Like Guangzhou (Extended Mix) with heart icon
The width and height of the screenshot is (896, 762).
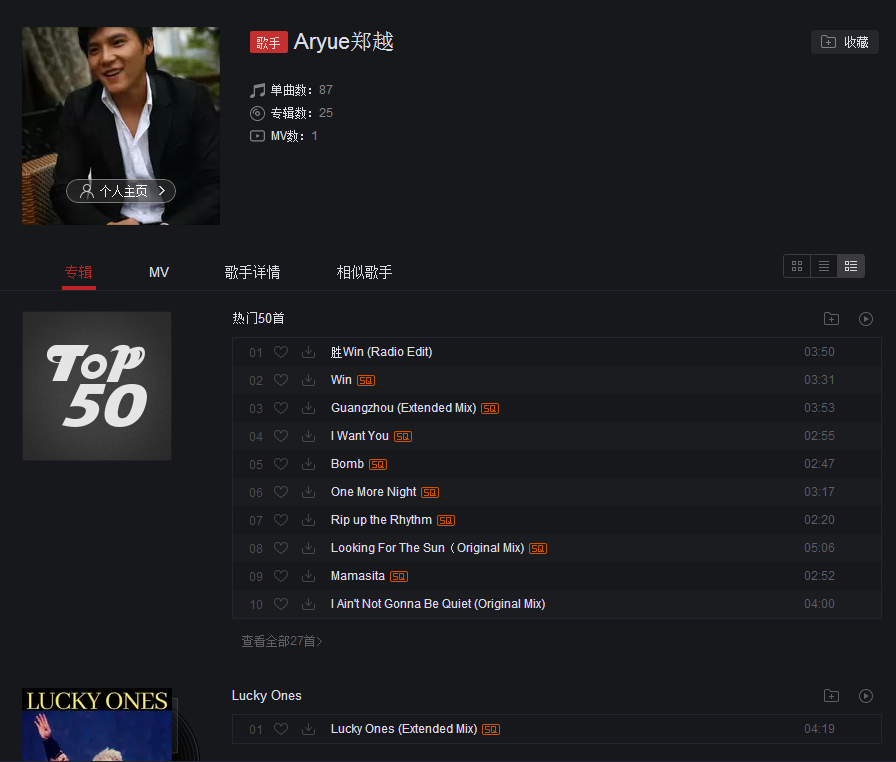[281, 408]
